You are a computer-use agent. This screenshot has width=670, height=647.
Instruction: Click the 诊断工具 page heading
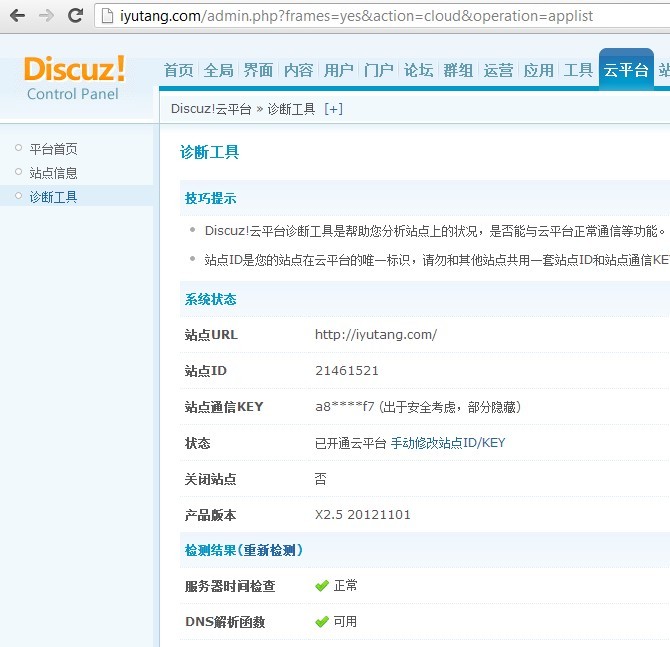(209, 152)
